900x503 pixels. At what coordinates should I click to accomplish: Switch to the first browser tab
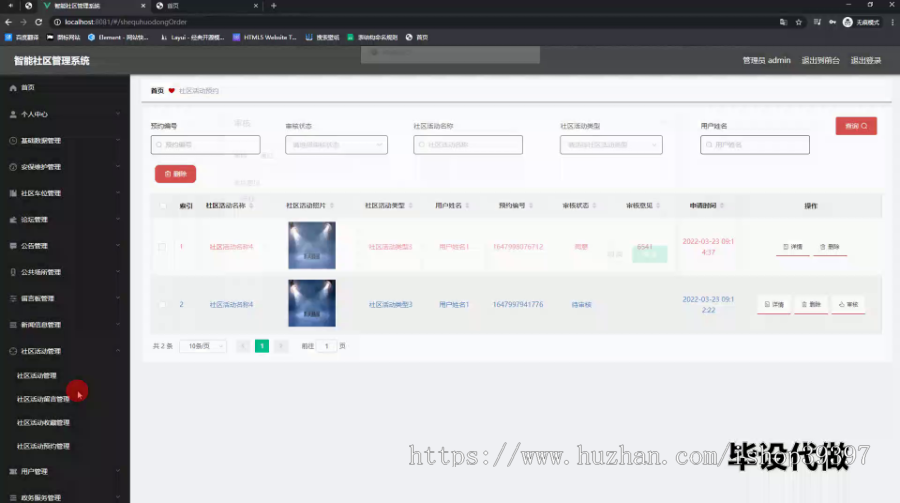click(x=95, y=6)
